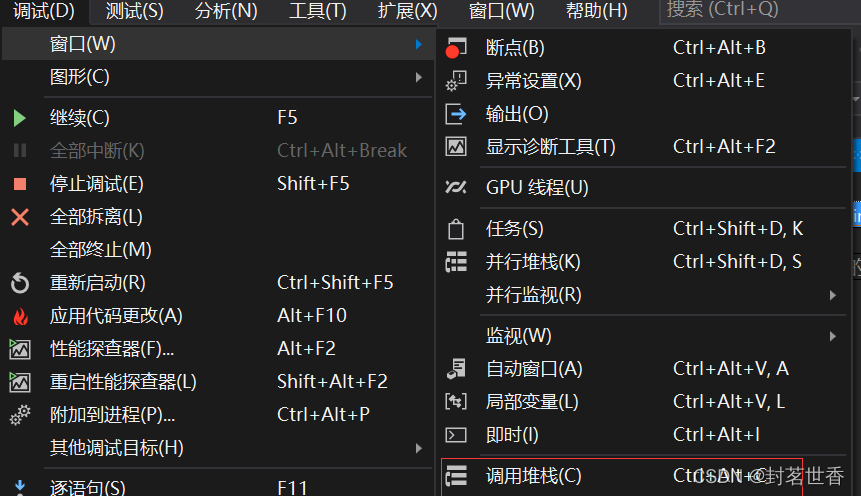Image resolution: width=861 pixels, height=496 pixels.
Task: Choose Terminate All (全部终止) command
Action: pos(100,250)
